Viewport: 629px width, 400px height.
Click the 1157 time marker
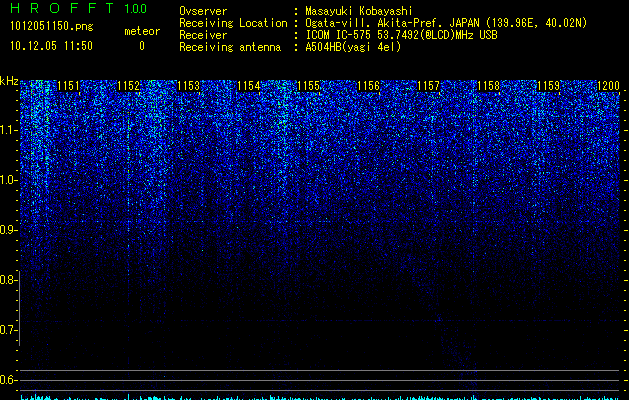pos(428,85)
